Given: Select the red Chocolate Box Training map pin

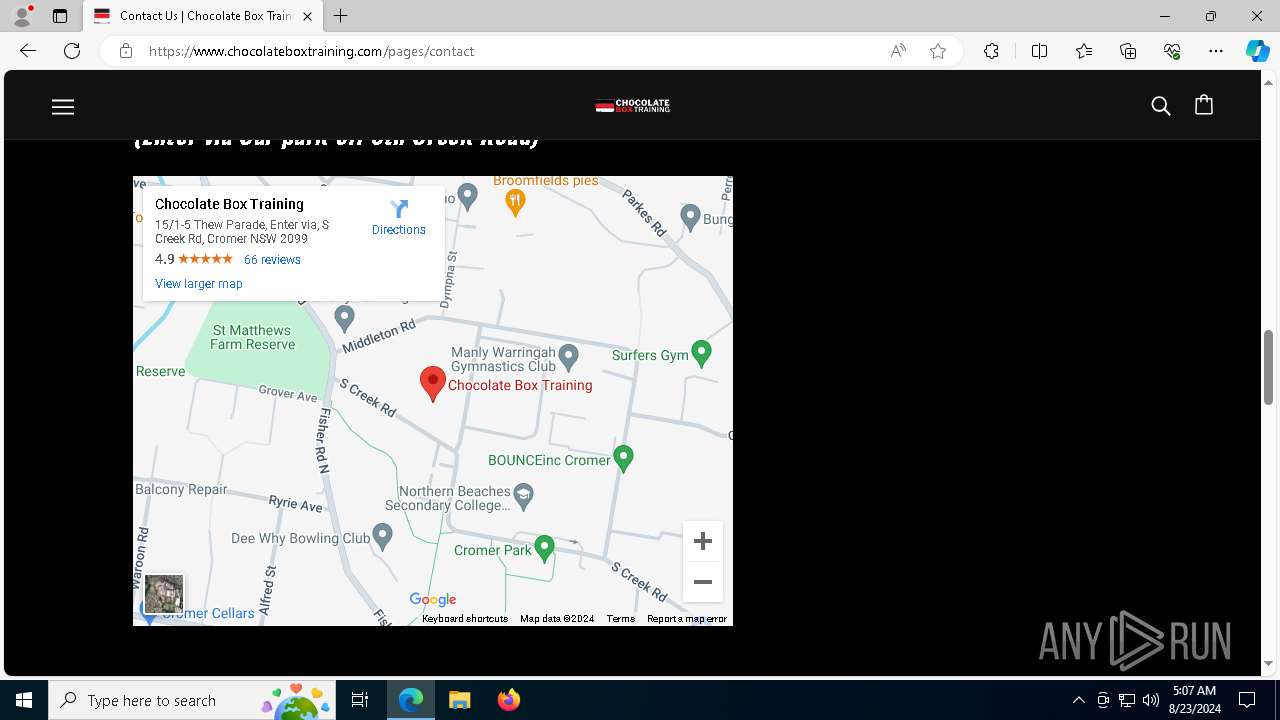Looking at the screenshot, I should click(432, 384).
